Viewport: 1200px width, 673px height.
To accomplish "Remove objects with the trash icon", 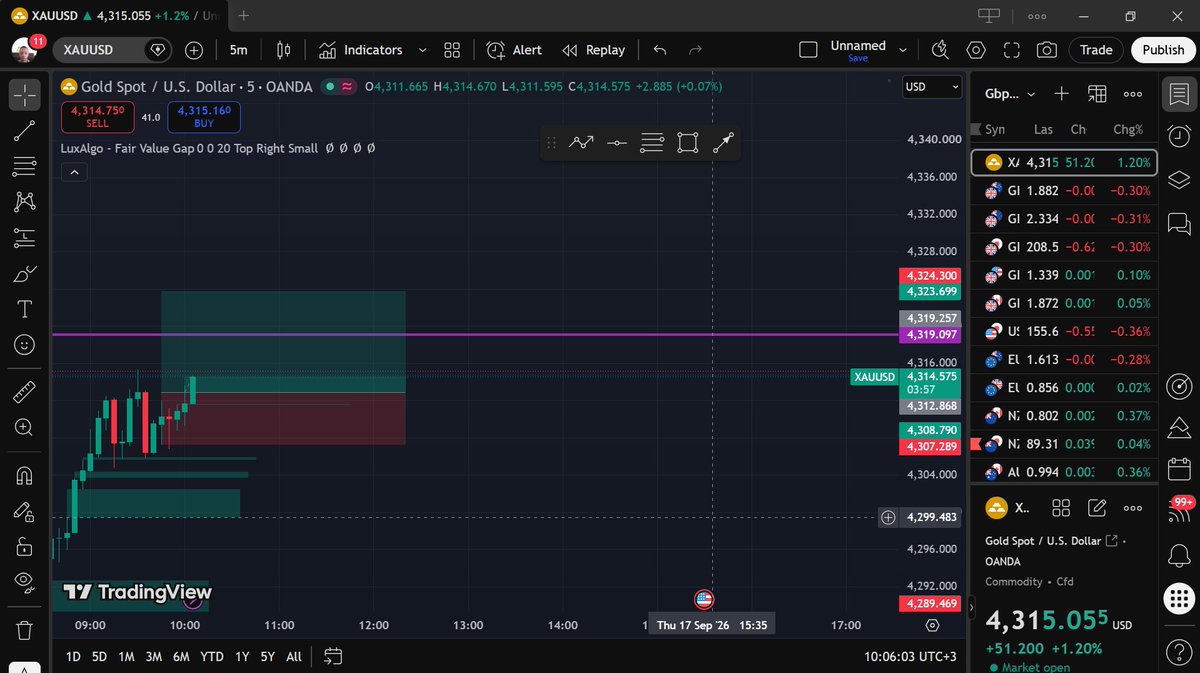I will click(x=25, y=630).
